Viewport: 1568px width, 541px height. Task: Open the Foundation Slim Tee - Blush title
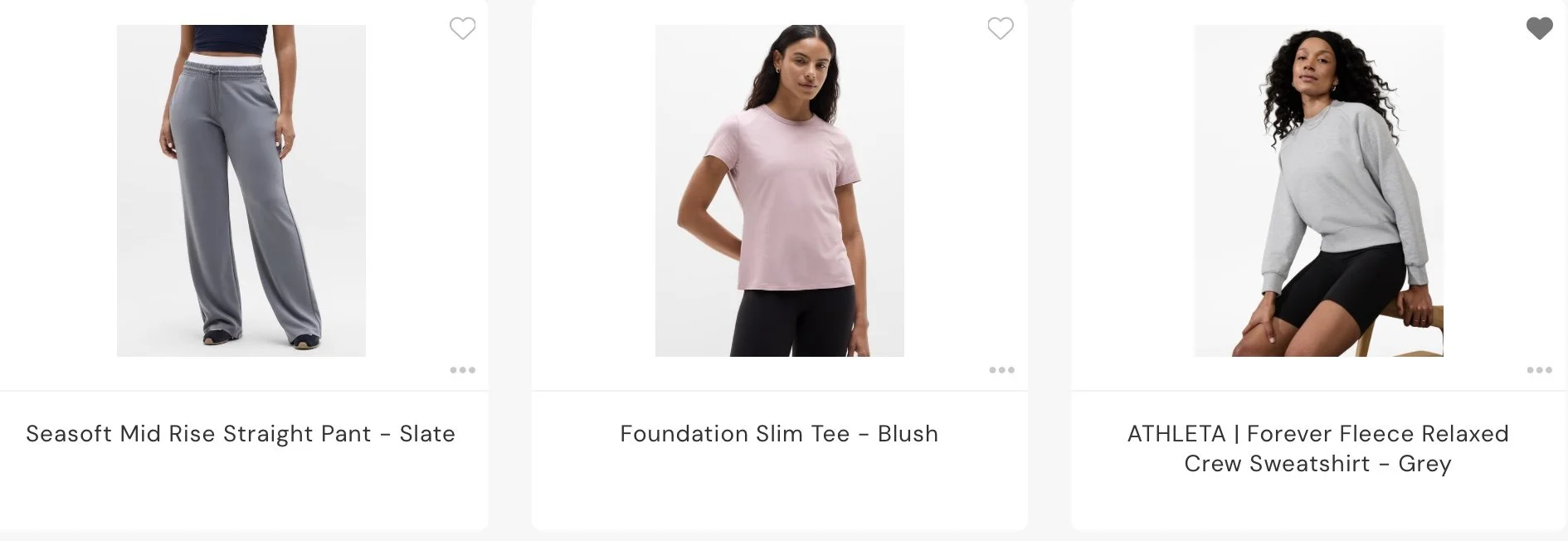(779, 434)
